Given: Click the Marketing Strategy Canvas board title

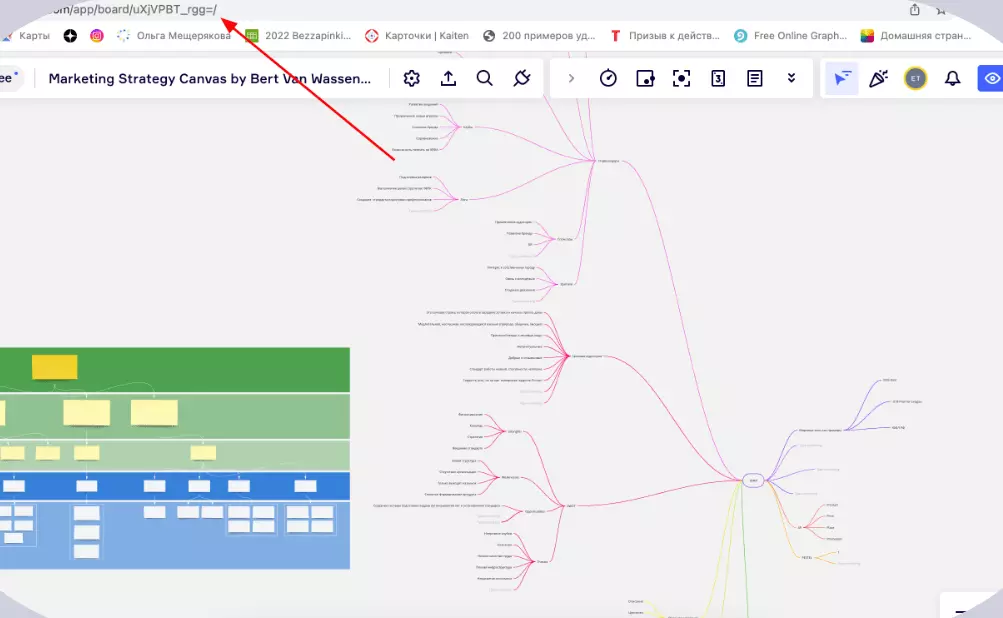Looking at the screenshot, I should (x=210, y=79).
